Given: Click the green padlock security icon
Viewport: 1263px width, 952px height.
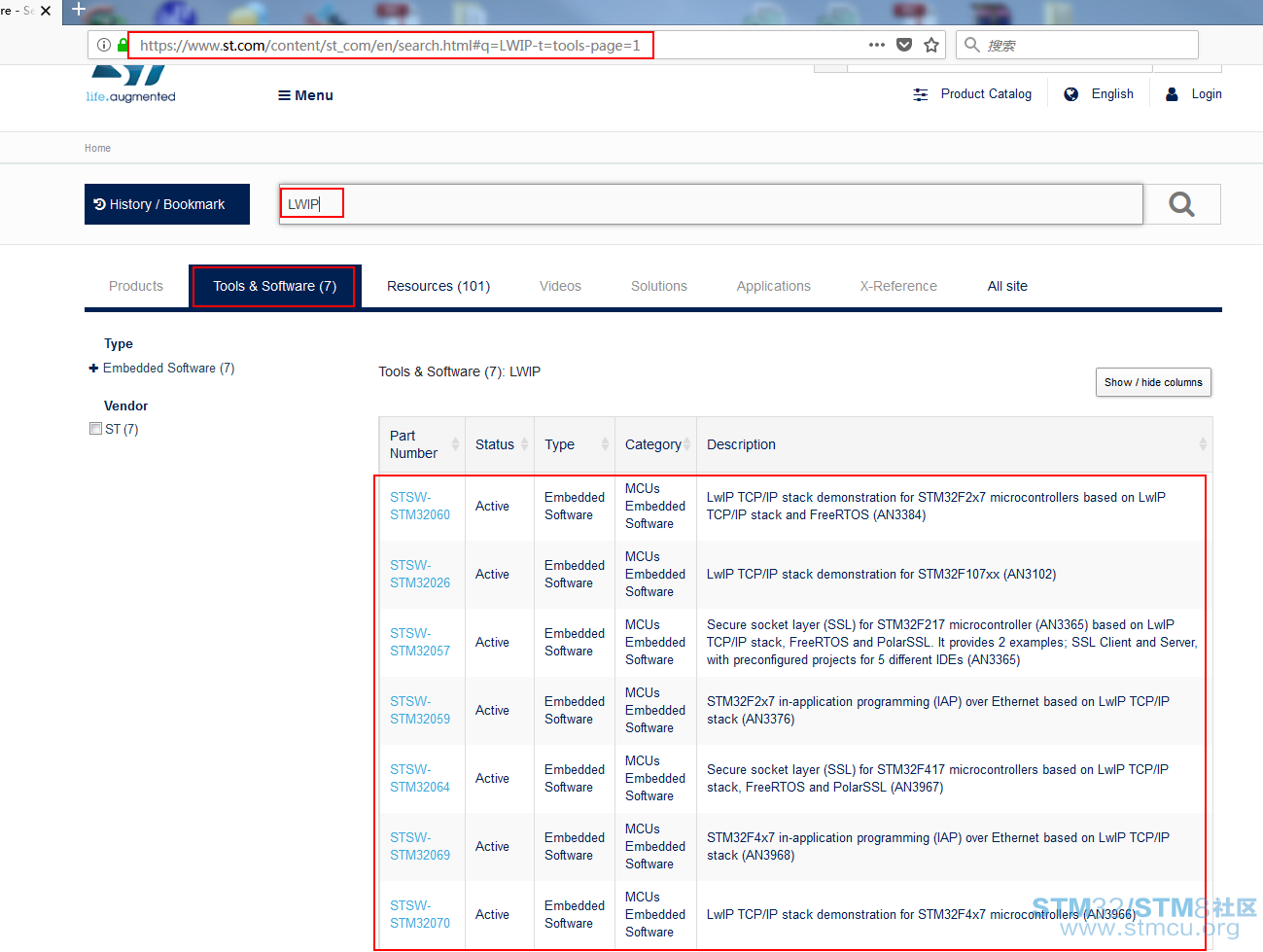Looking at the screenshot, I should [123, 45].
